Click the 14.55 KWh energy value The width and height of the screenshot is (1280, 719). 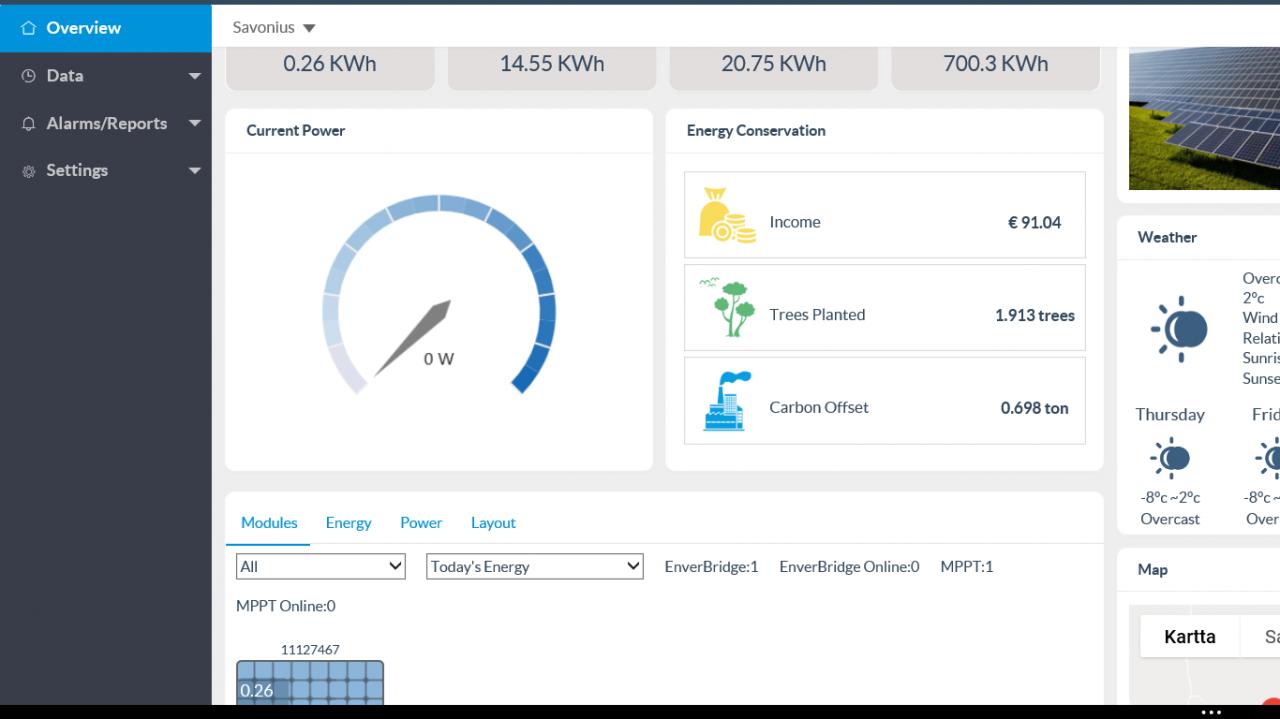(x=552, y=63)
